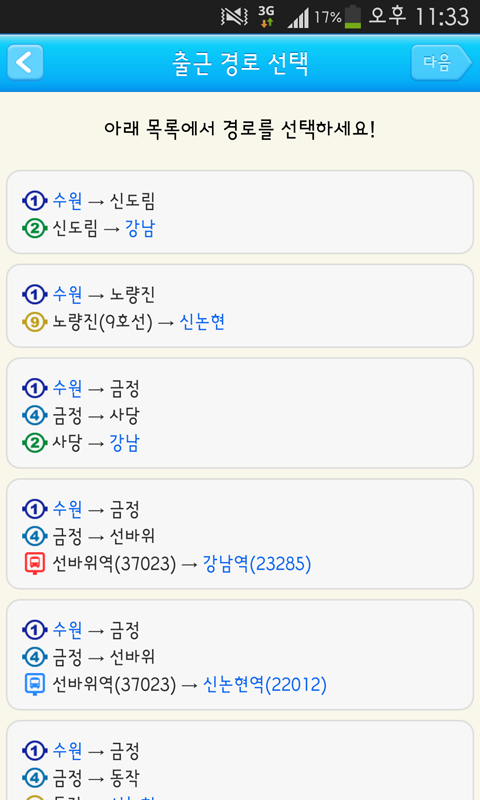Click line 2 icon beside 사당 → 강남

[x=35, y=443]
